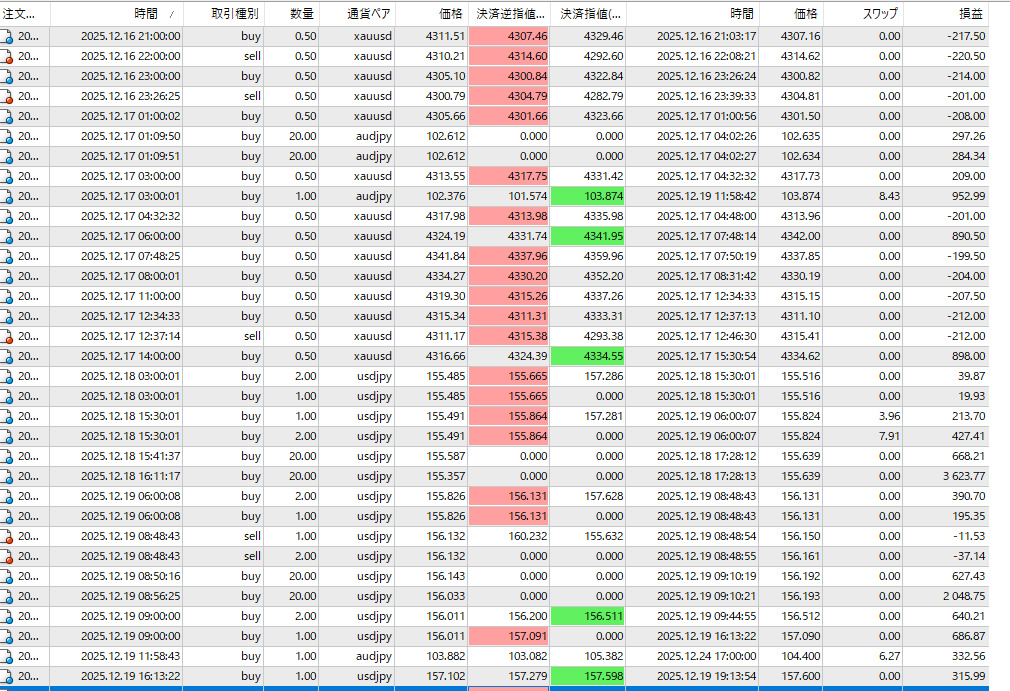The image size is (1010, 691).
Task: Select the loss value -217.50
Action: click(x=966, y=37)
